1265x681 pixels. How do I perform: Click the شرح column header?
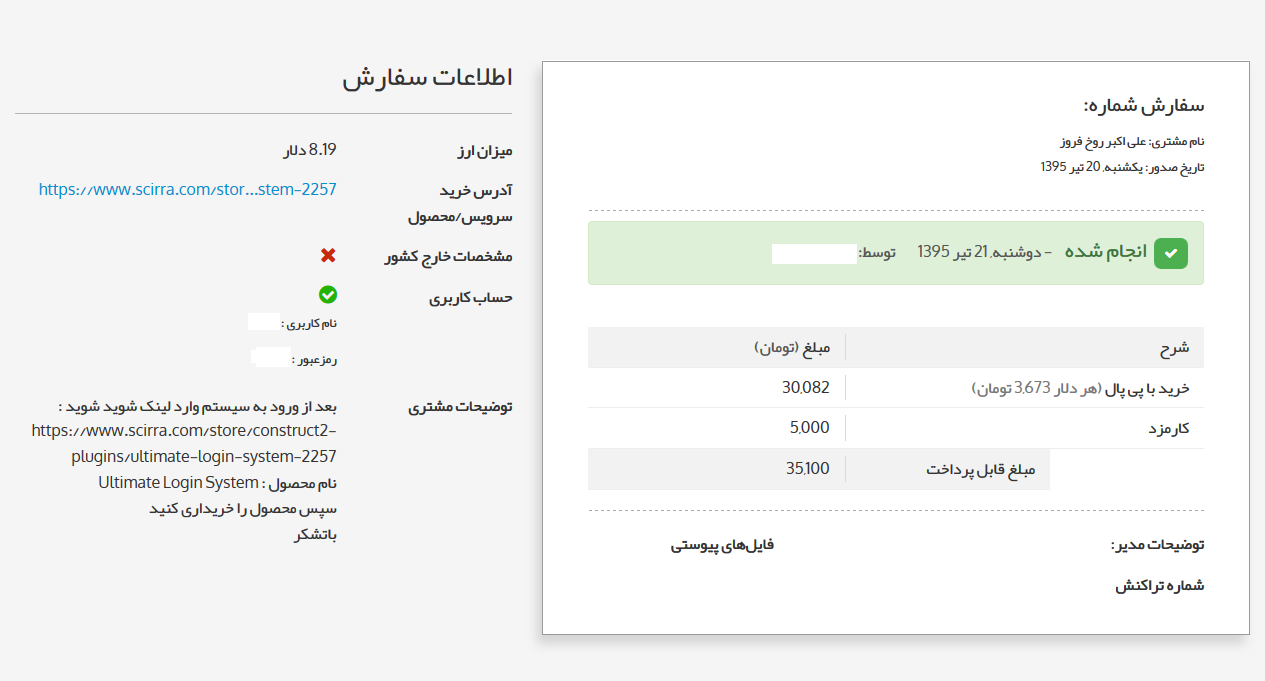click(1174, 348)
